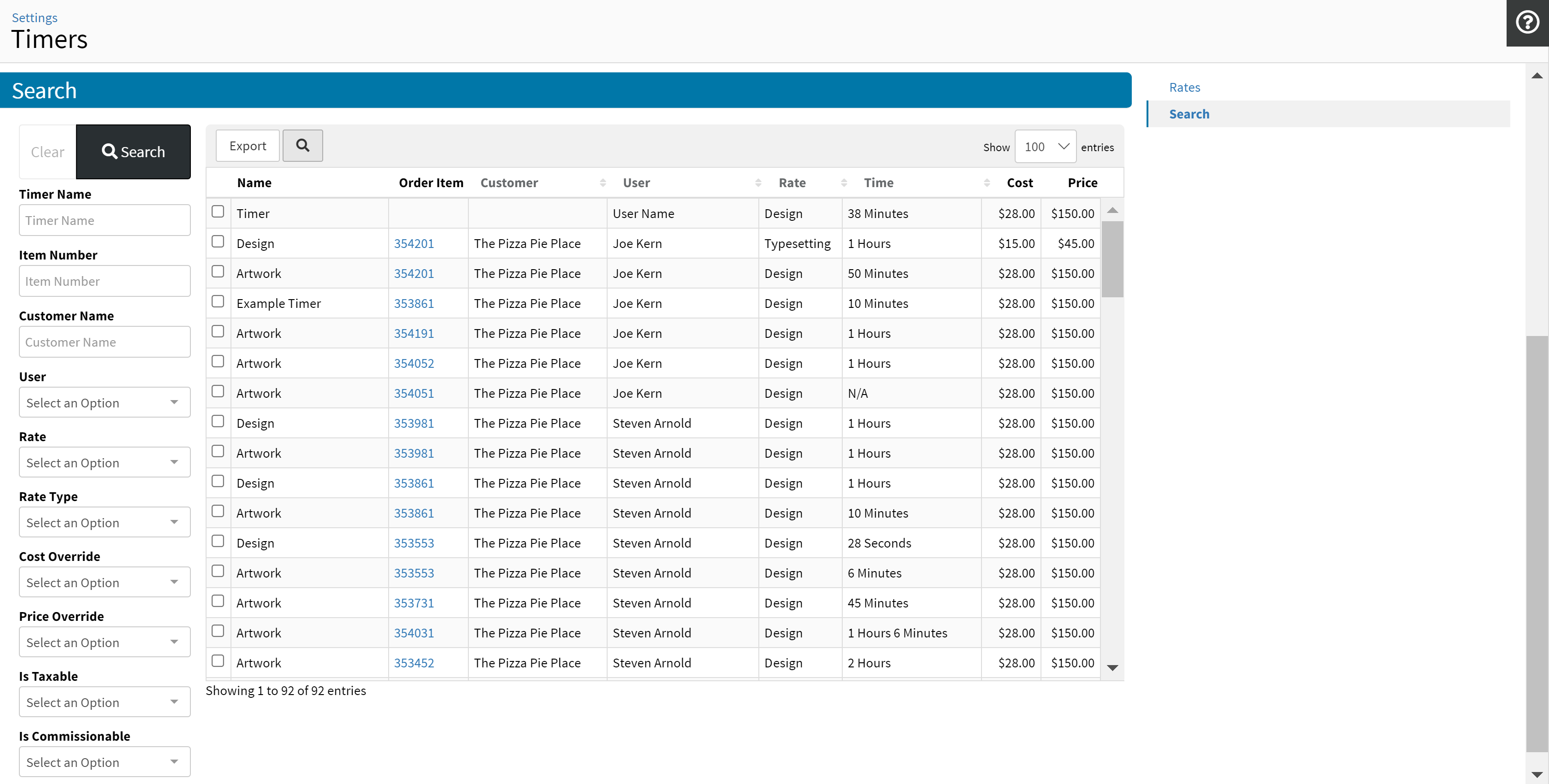Tick the checkbox for the Timer row
This screenshot has height=784, width=1549.
point(218,212)
